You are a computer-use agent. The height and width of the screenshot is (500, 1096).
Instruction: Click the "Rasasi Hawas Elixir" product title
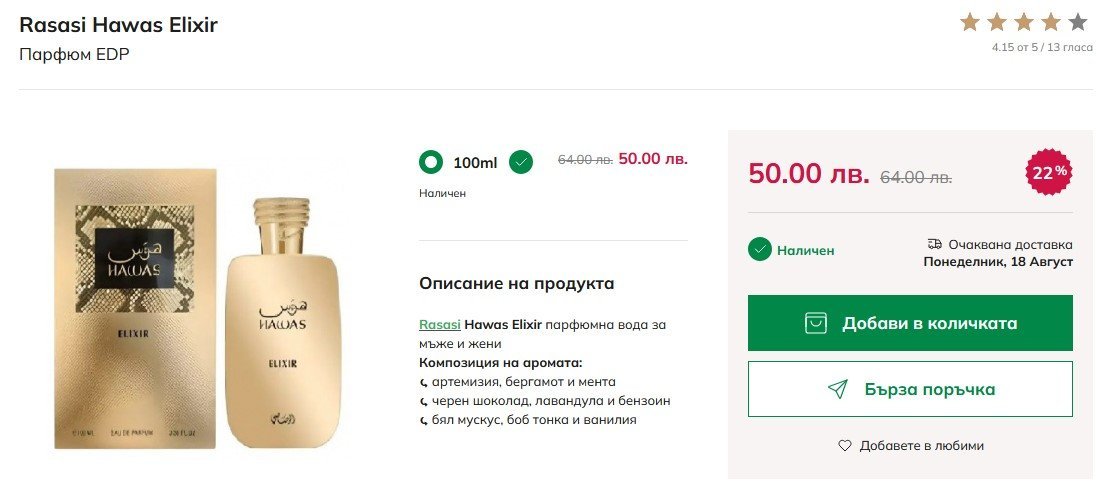coord(118,25)
